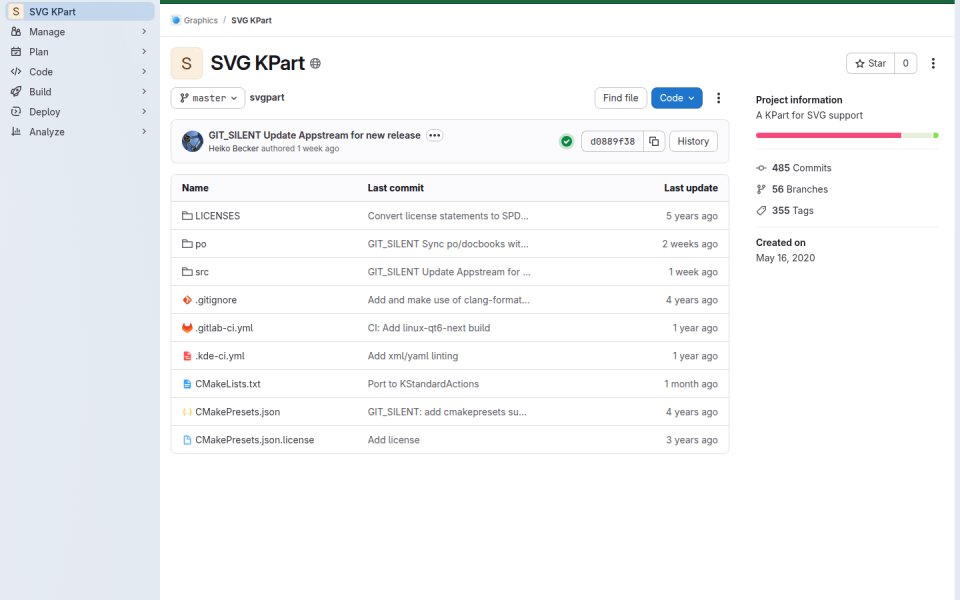Expand the commit message ellipsis
Screen dimensions: 960x600
[x=435, y=135]
